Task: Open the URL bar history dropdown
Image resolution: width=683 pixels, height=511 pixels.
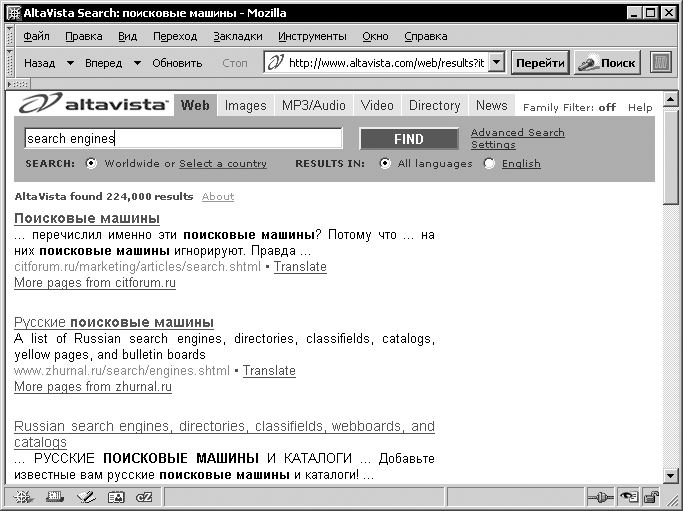Action: pyautogui.click(x=496, y=63)
